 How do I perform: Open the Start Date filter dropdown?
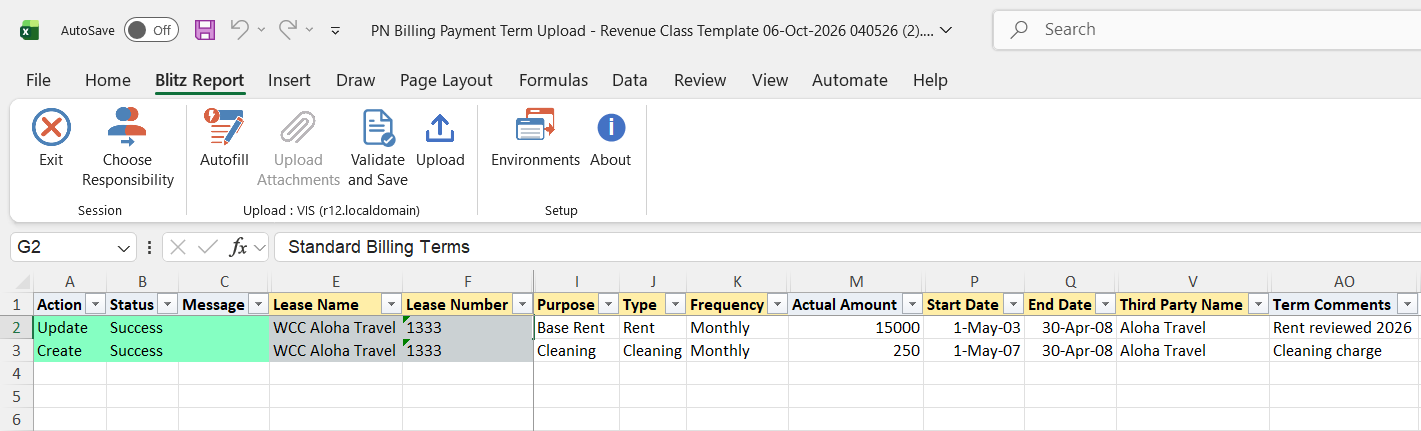point(1013,304)
